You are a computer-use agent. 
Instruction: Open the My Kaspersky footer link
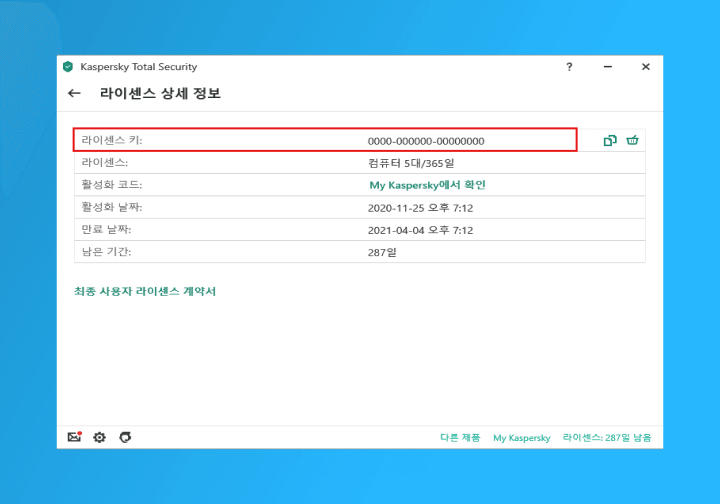521,438
